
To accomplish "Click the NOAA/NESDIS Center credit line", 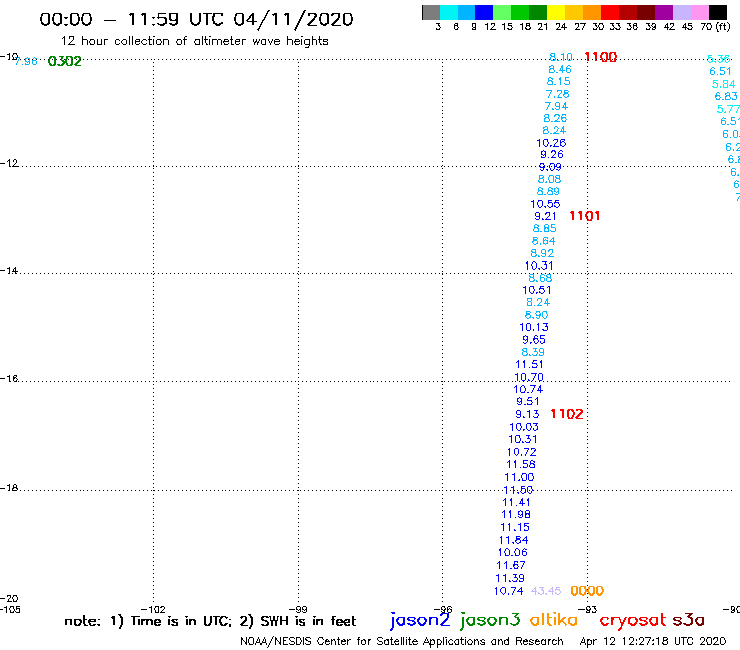I will [x=402, y=642].
